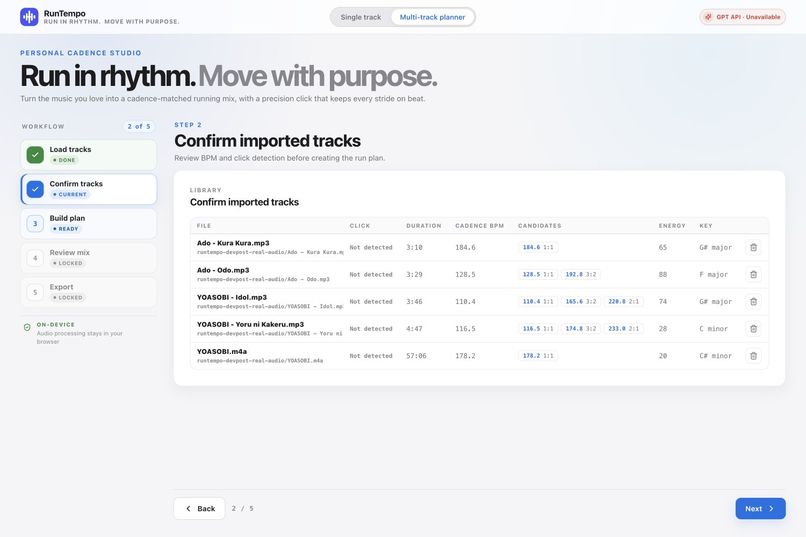Click the Build plan step number 3 icon

(x=35, y=224)
